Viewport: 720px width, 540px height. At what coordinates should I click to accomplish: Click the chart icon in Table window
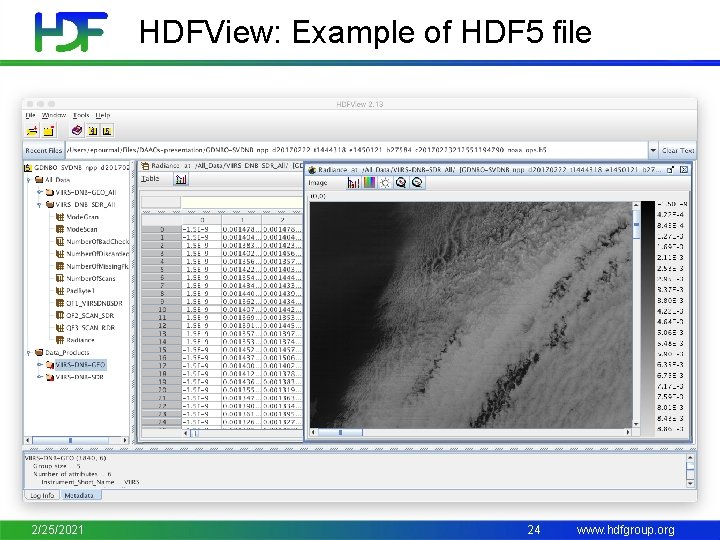[181, 179]
